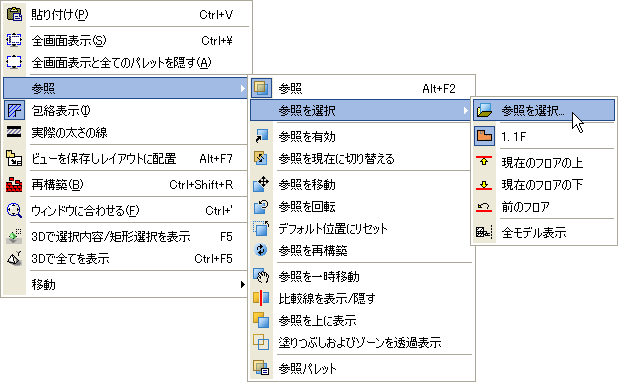
Task: Select 塗りつぶしおよびゾーンを透過表示 entry text
Action: coord(360,342)
